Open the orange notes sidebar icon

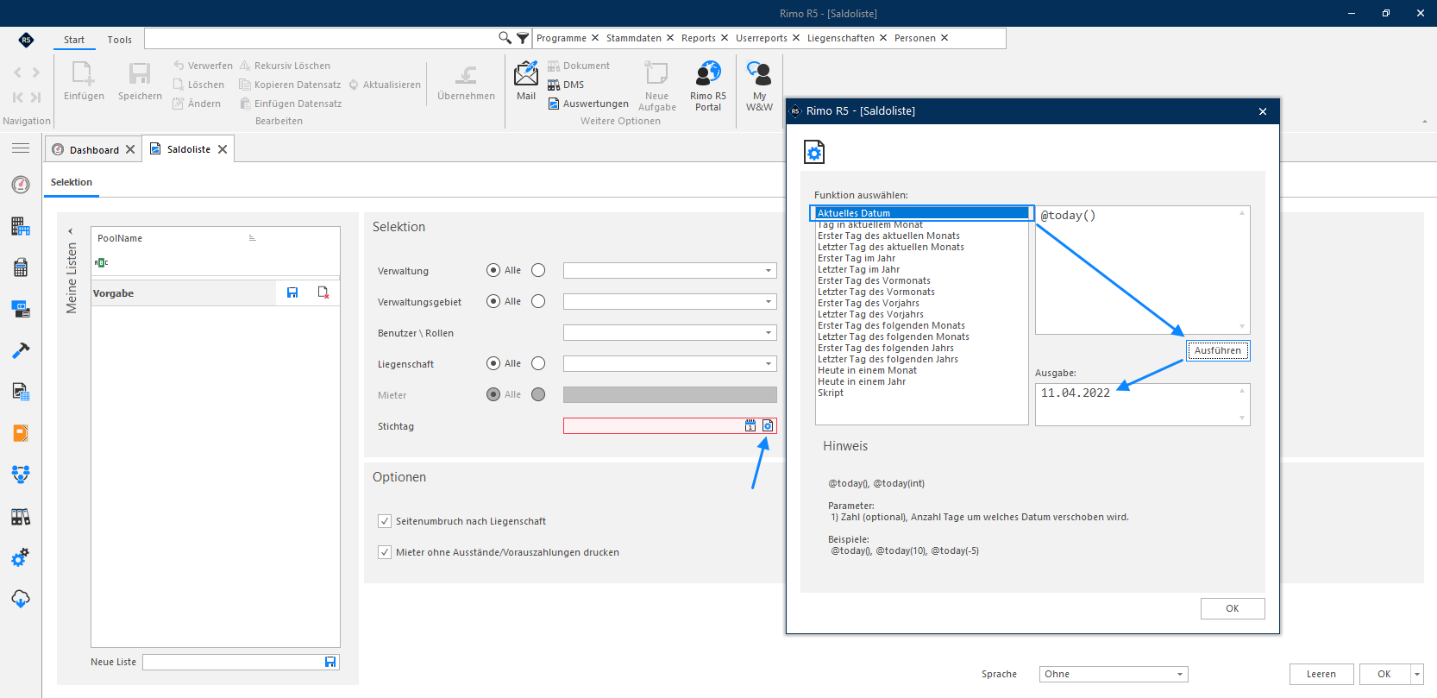pyautogui.click(x=20, y=433)
